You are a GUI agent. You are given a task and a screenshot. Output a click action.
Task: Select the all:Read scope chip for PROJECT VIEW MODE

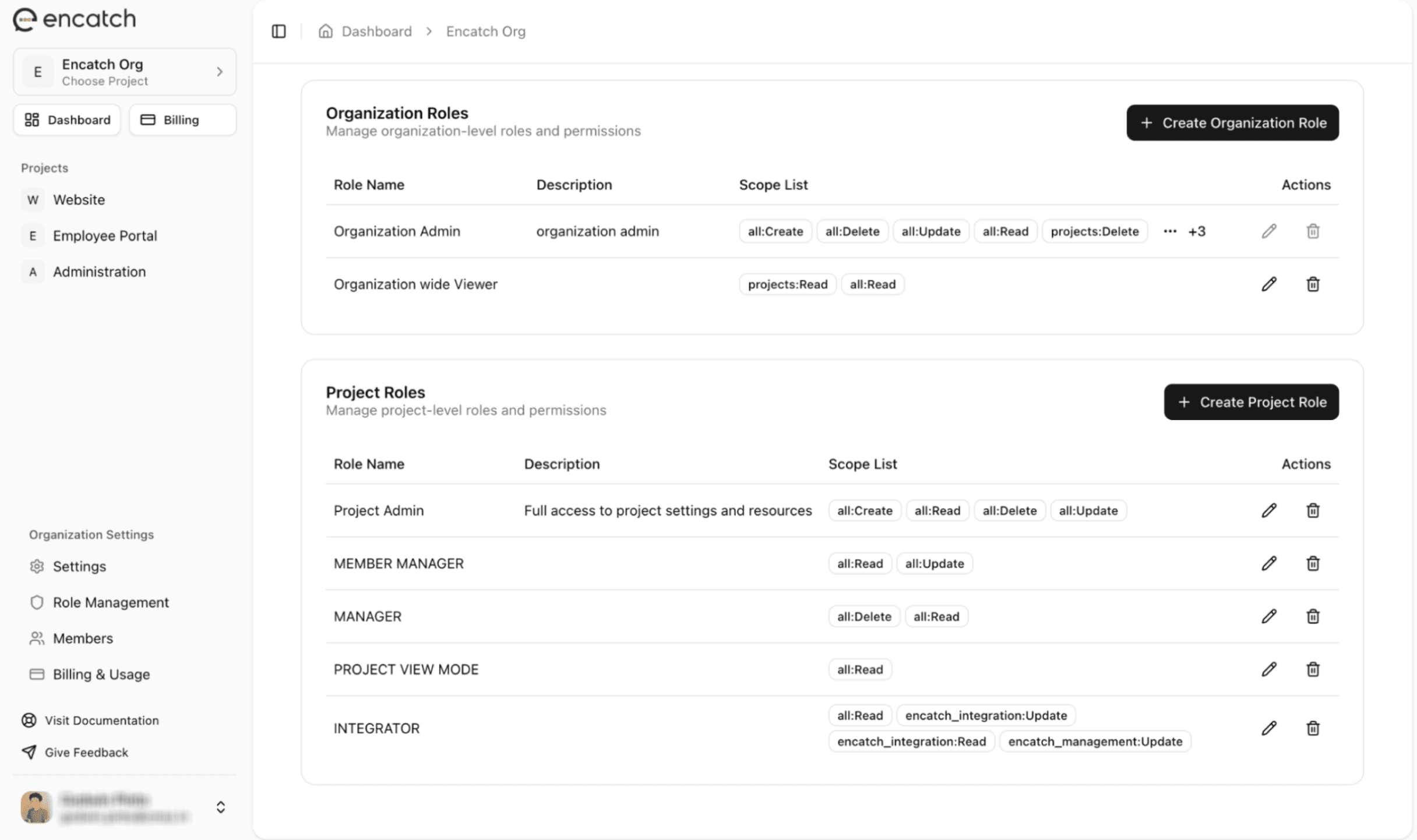(x=859, y=669)
